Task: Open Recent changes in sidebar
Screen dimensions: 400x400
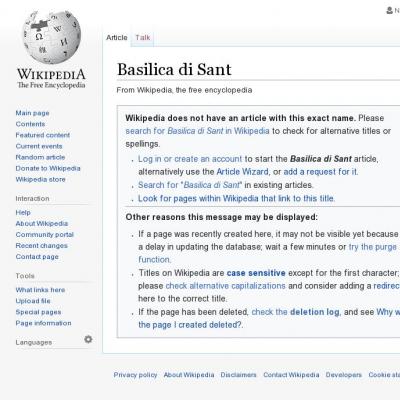Action: click(41, 245)
